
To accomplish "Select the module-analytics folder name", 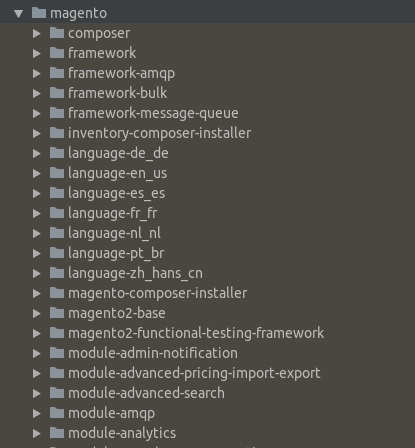I will coord(122,434).
